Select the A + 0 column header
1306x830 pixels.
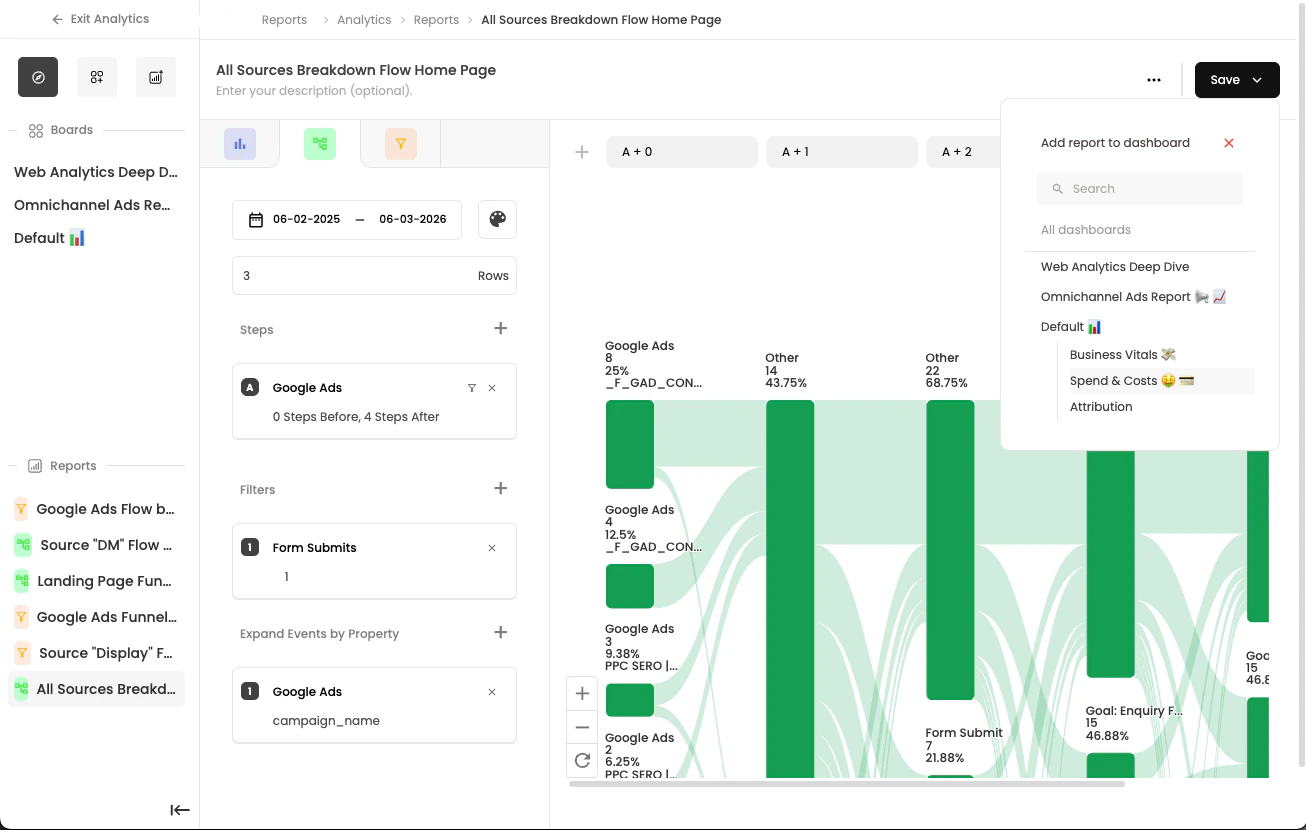click(x=682, y=152)
